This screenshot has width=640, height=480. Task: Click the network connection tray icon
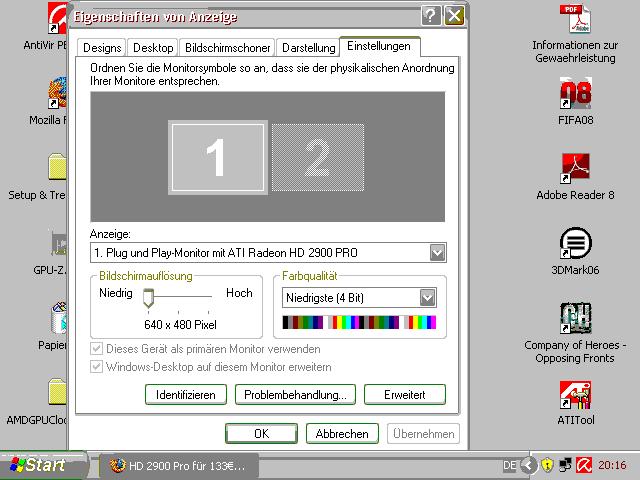coord(565,465)
